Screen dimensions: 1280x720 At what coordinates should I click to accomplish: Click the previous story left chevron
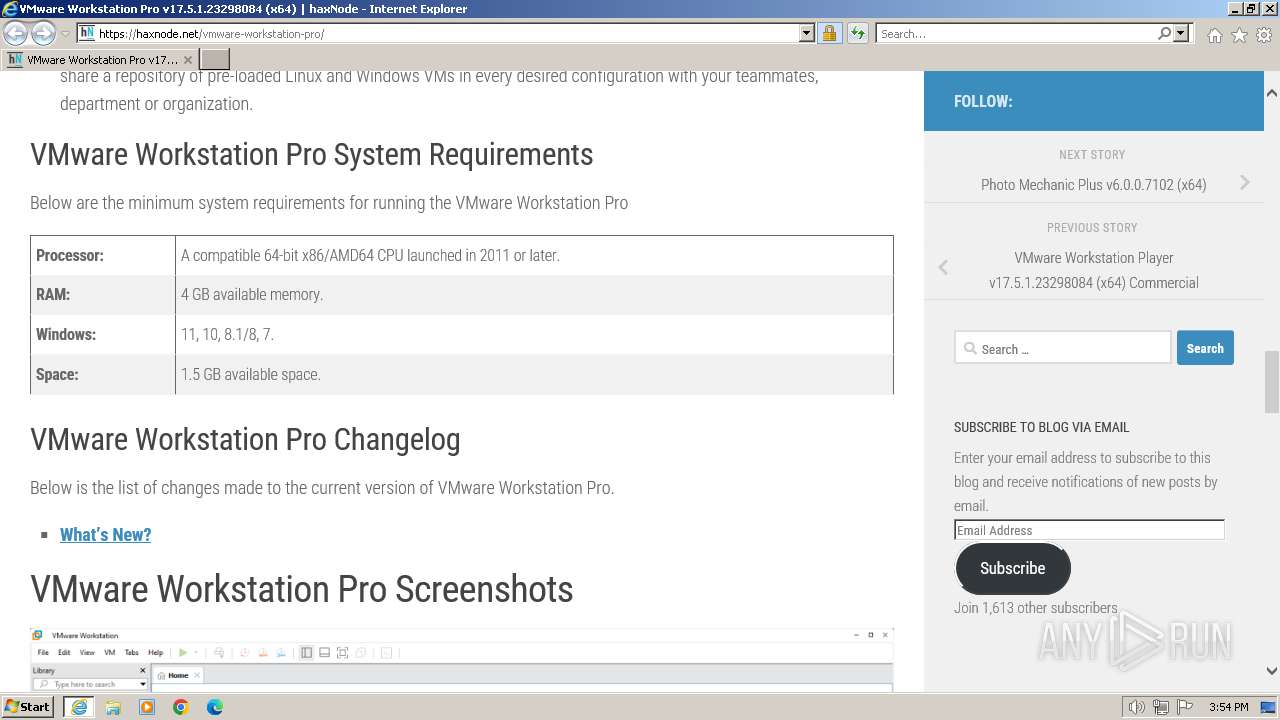[x=943, y=267]
